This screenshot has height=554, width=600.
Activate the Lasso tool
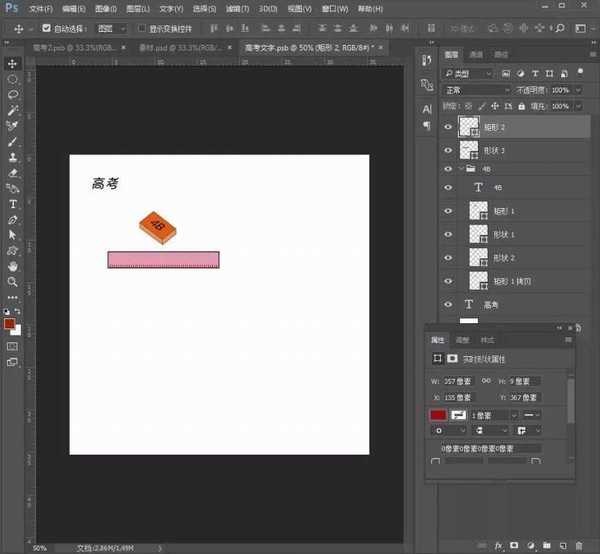point(13,94)
